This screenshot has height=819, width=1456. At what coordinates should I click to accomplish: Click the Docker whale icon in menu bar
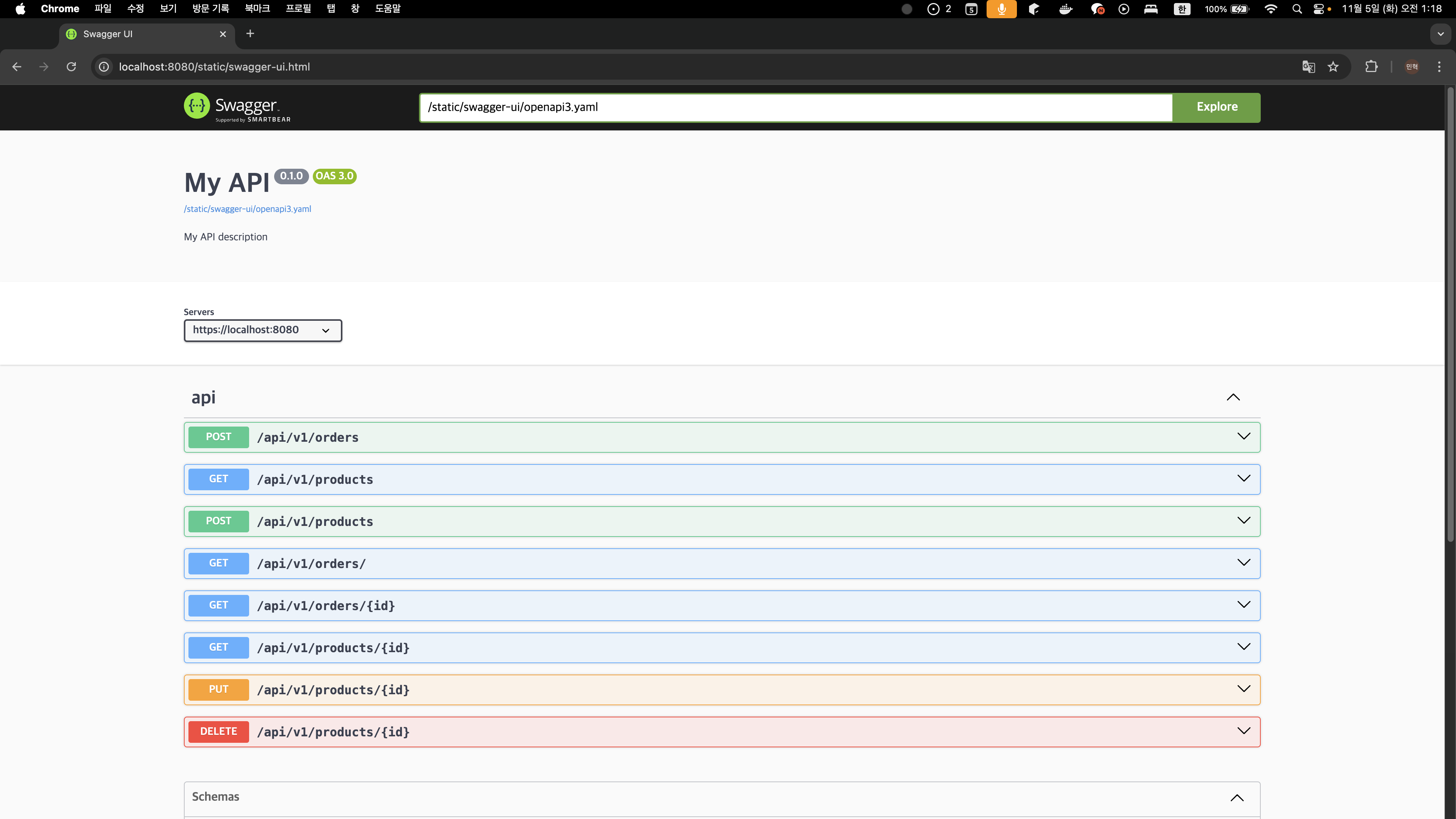pyautogui.click(x=1065, y=9)
